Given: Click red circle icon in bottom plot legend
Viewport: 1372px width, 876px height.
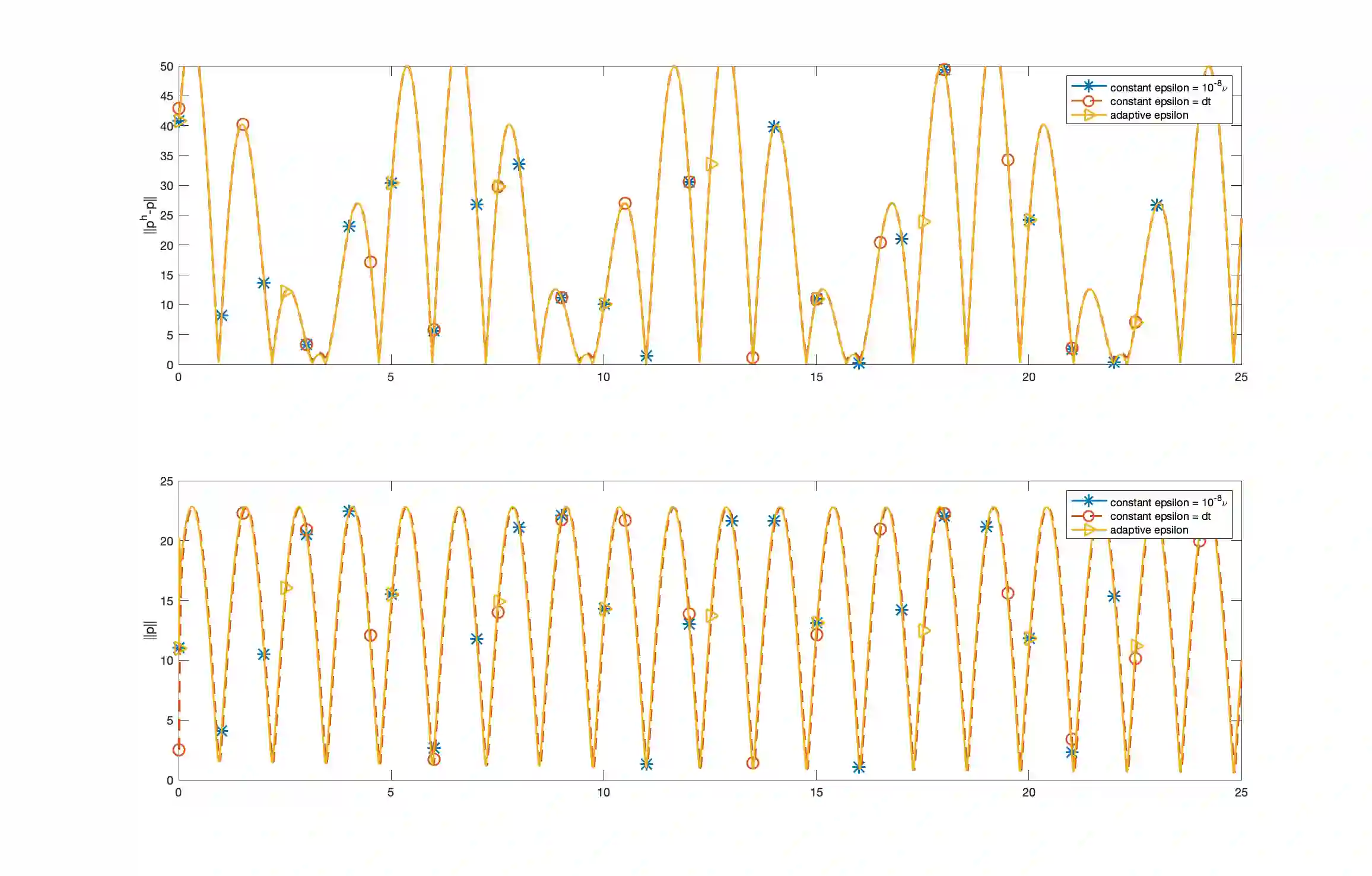Looking at the screenshot, I should (1088, 516).
